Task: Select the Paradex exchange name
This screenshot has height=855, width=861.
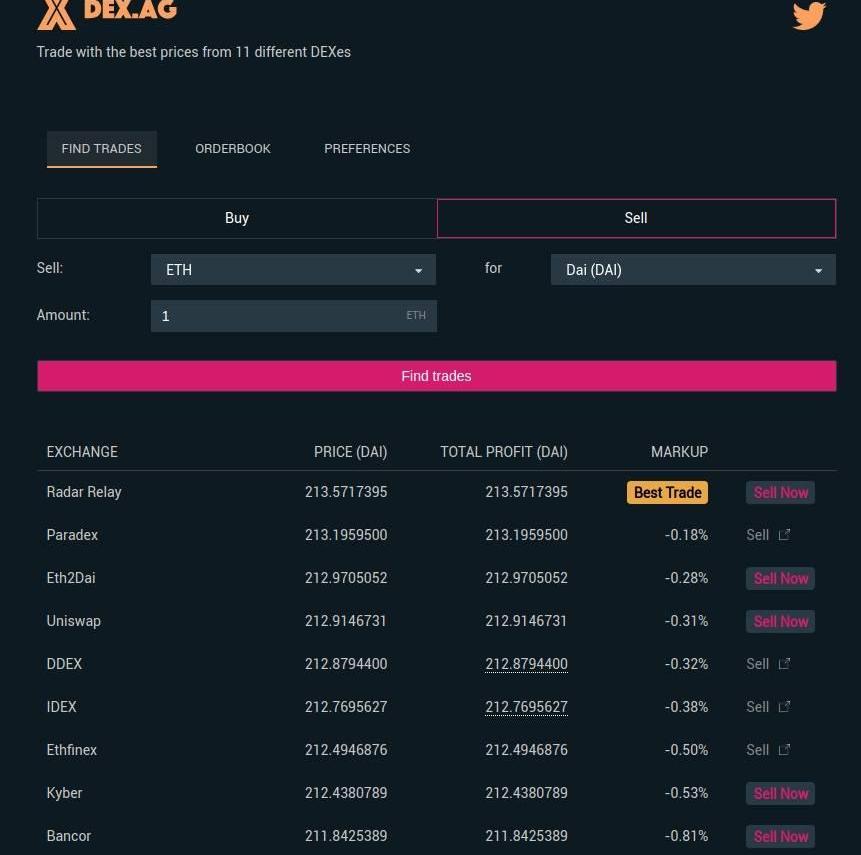Action: pyautogui.click(x=72, y=535)
